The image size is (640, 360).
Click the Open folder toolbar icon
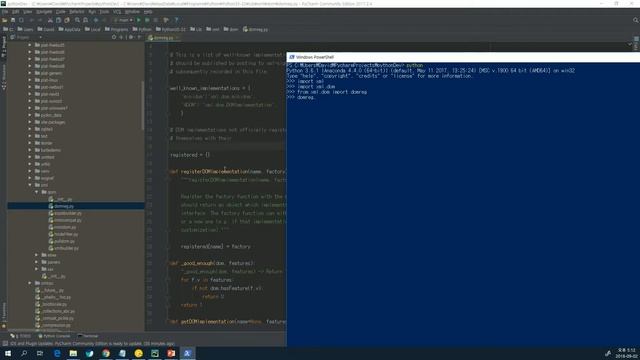point(4,20)
